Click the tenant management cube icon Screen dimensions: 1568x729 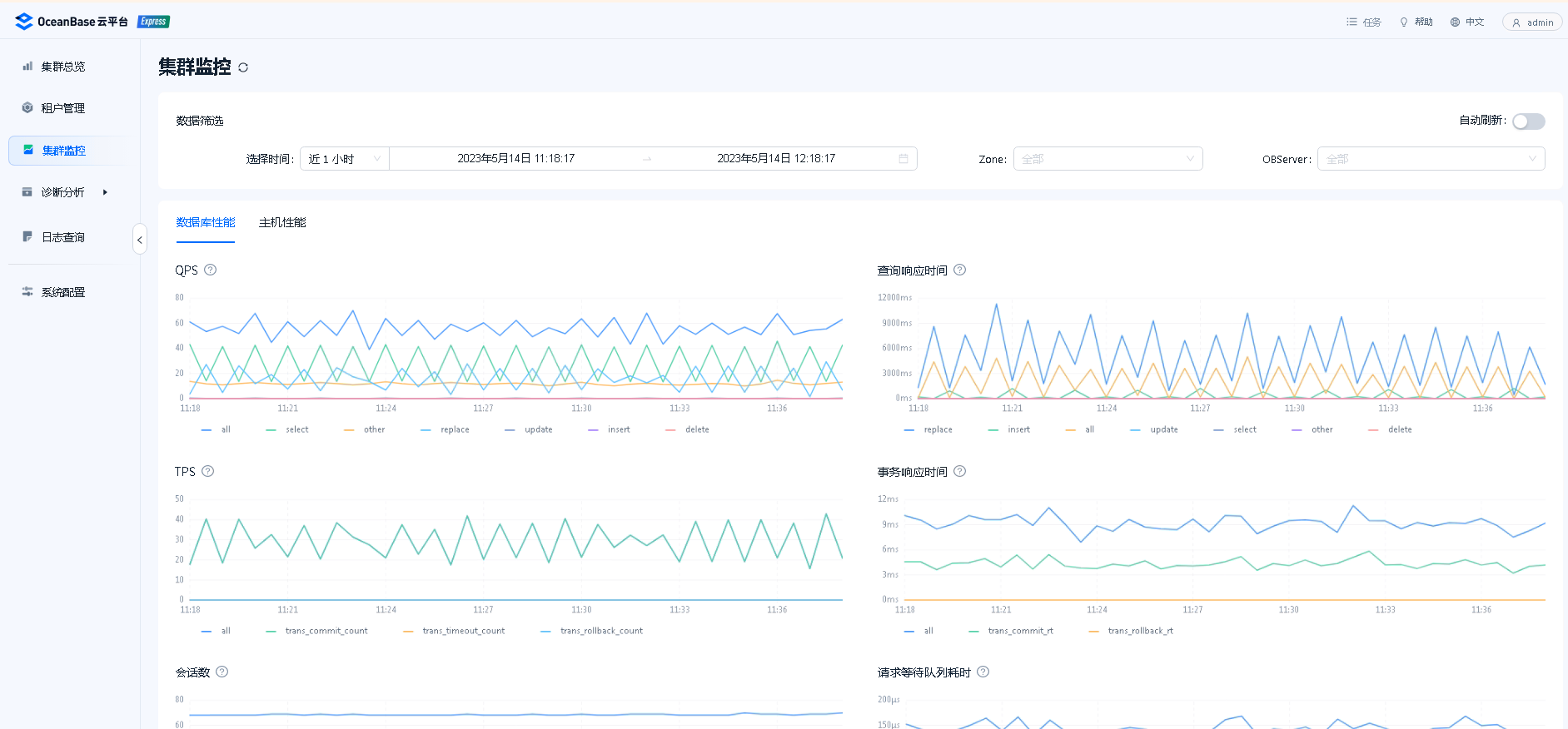pos(27,107)
